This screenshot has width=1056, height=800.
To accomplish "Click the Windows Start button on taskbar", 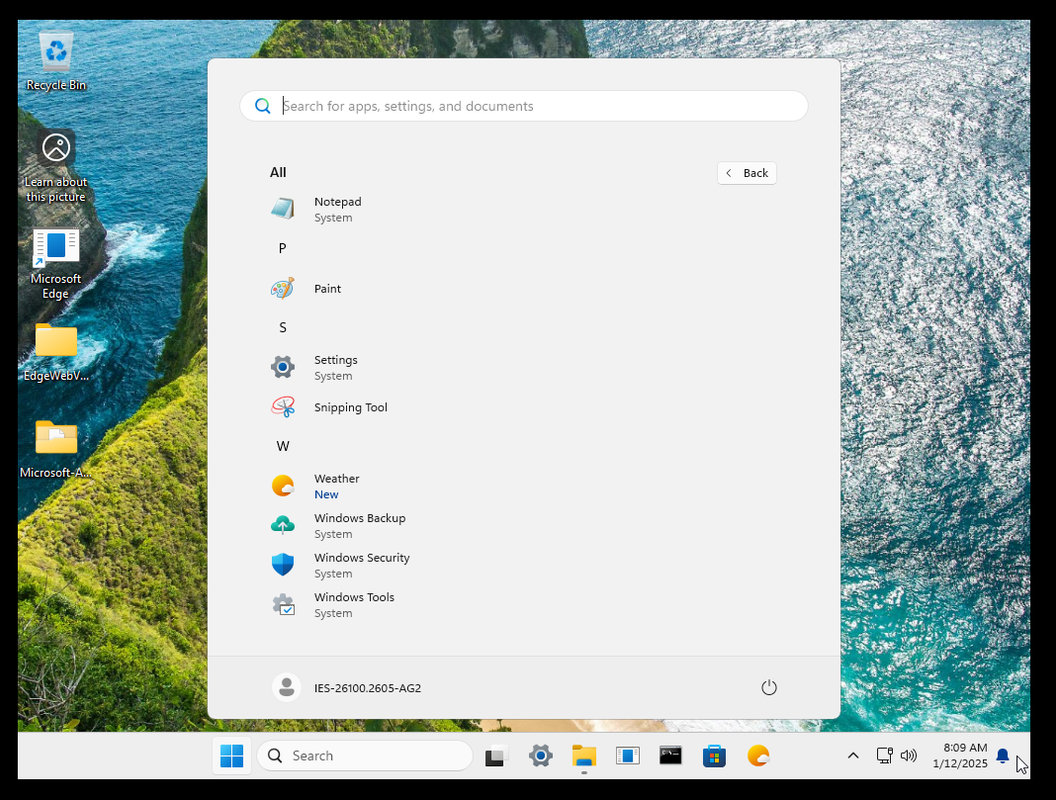I will (232, 756).
